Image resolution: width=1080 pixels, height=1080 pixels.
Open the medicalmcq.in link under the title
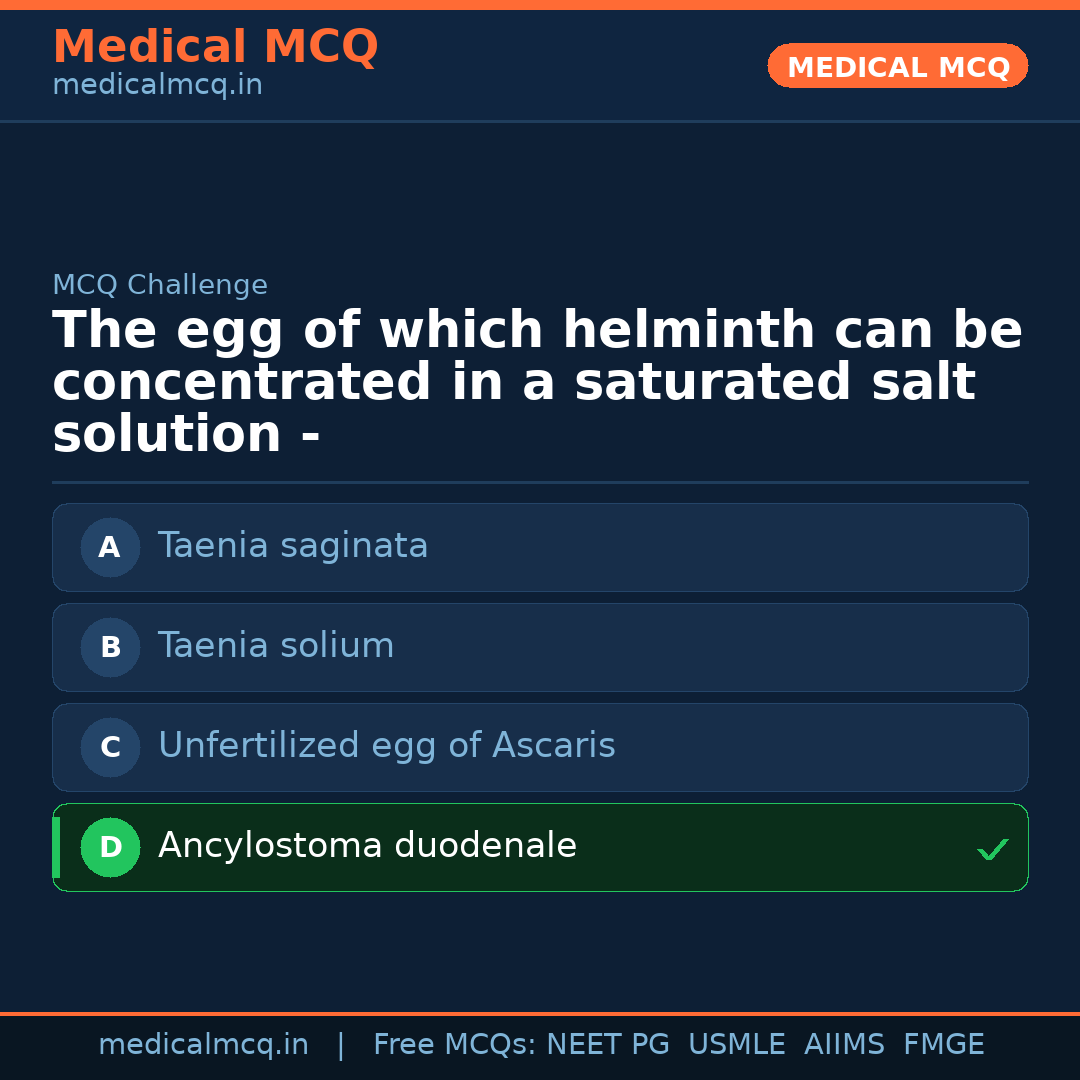[157, 86]
